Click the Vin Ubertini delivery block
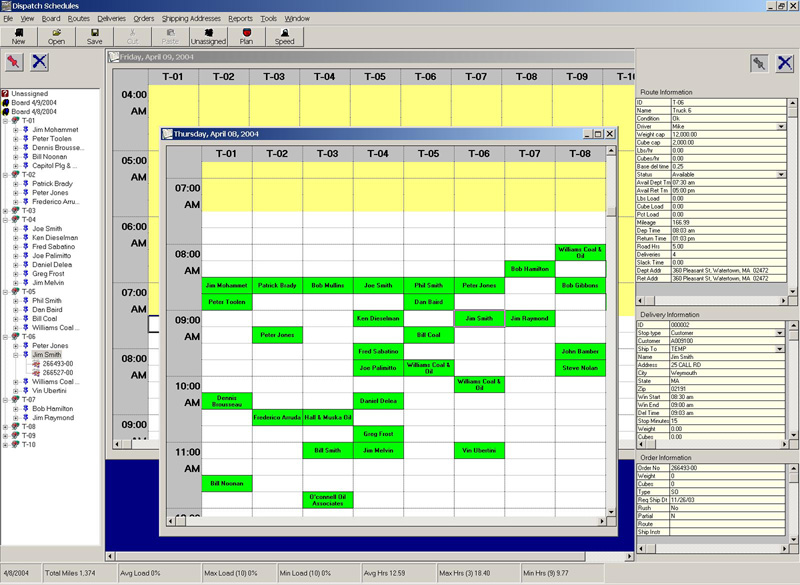800x585 pixels. pos(479,450)
